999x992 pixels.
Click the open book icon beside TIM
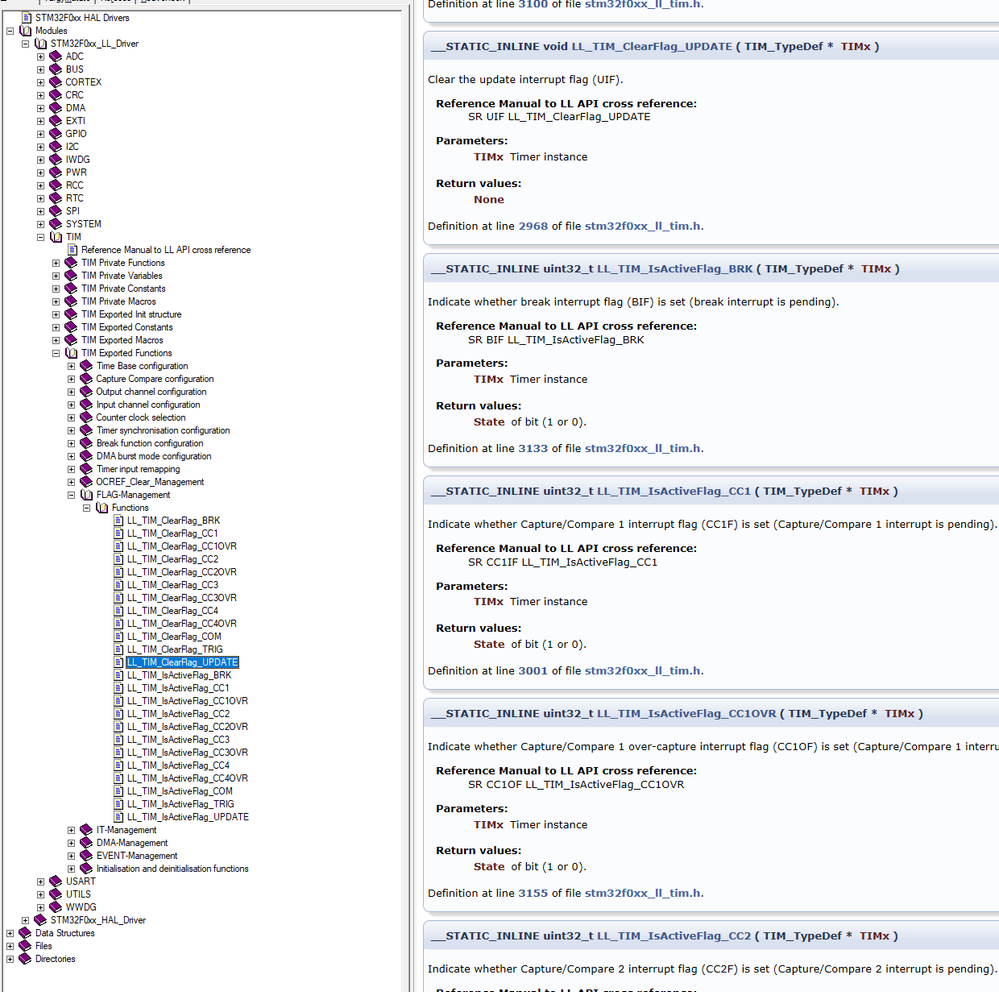click(x=55, y=237)
